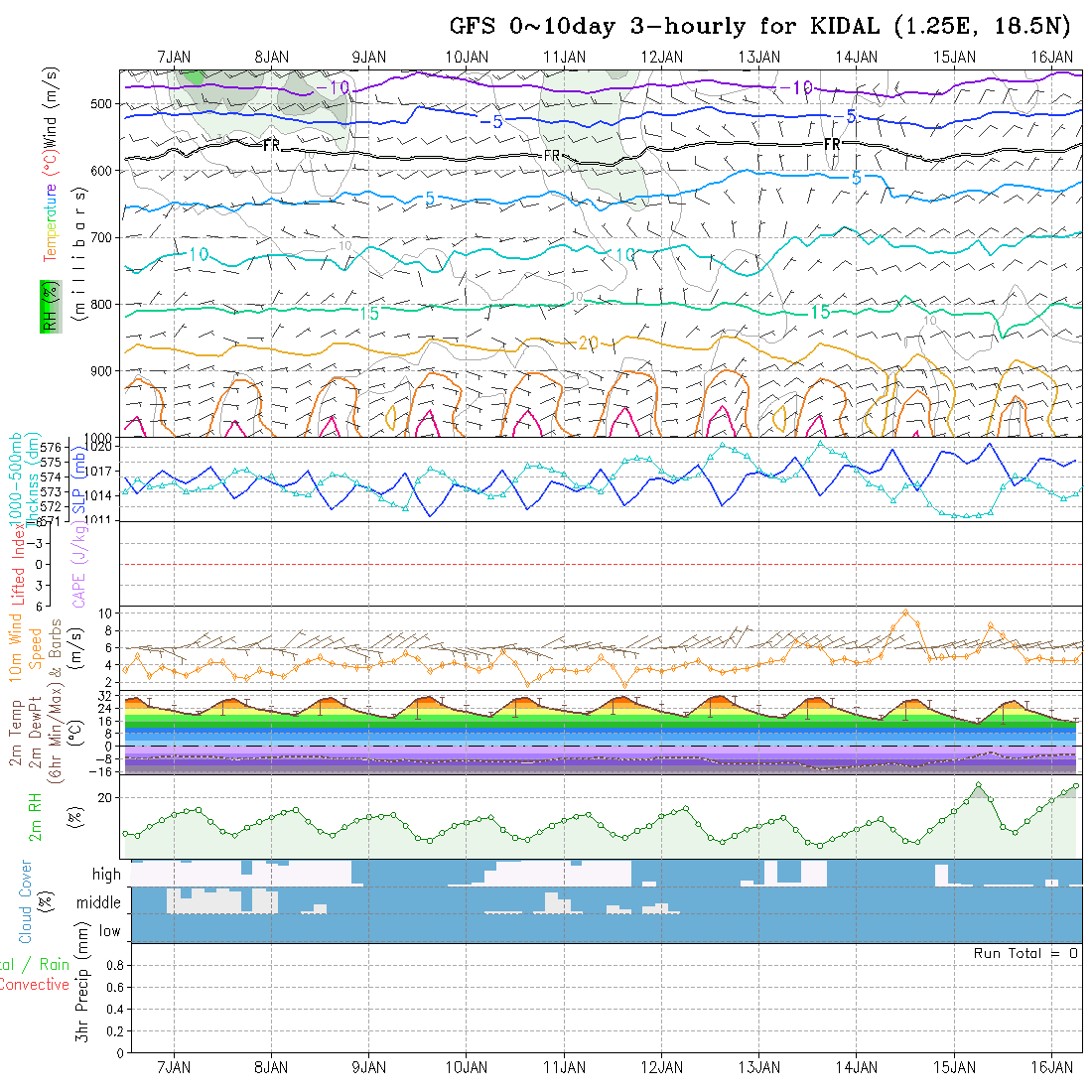Click the 'low' cloud cover row label
Screen dimensions: 1092x1092
[109, 931]
